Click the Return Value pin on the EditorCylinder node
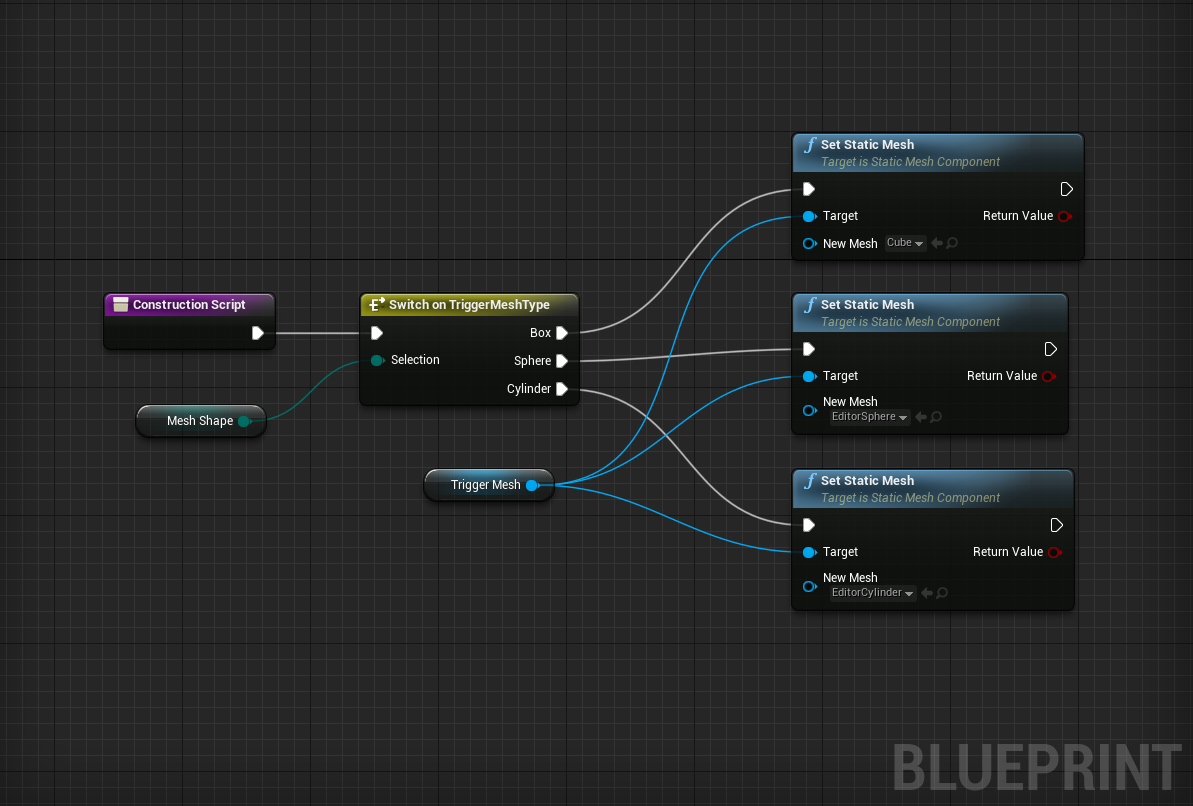 pos(1055,552)
